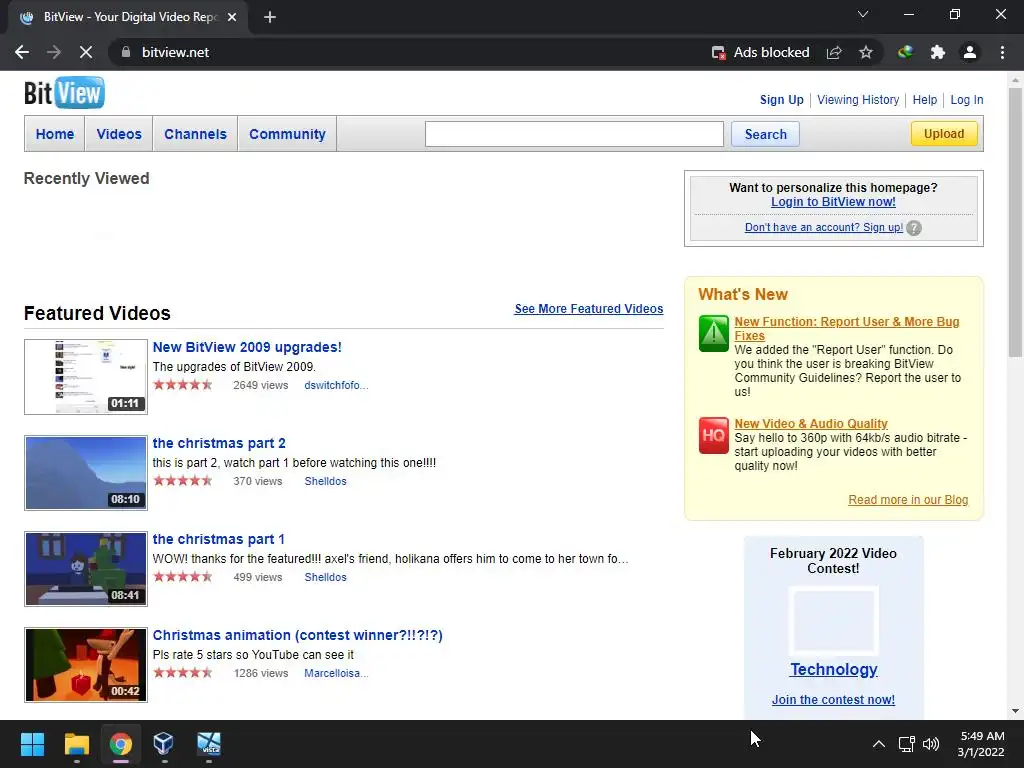Screen dimensions: 1024x768
Task: Close the BitView browser tab
Action: (232, 17)
